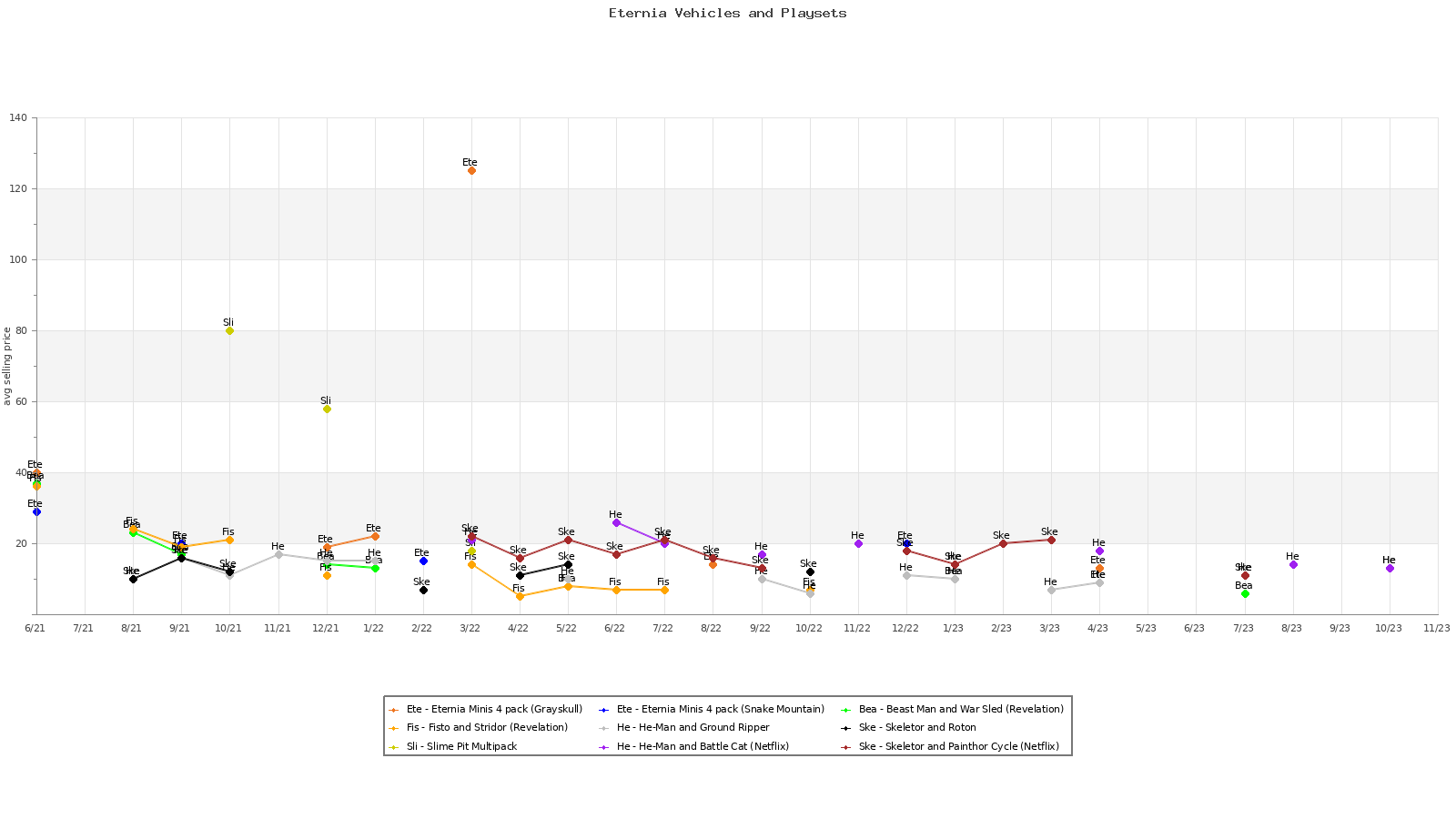Select the gray He point at 11/21
Screen dimensions: 1456x819
tap(278, 554)
